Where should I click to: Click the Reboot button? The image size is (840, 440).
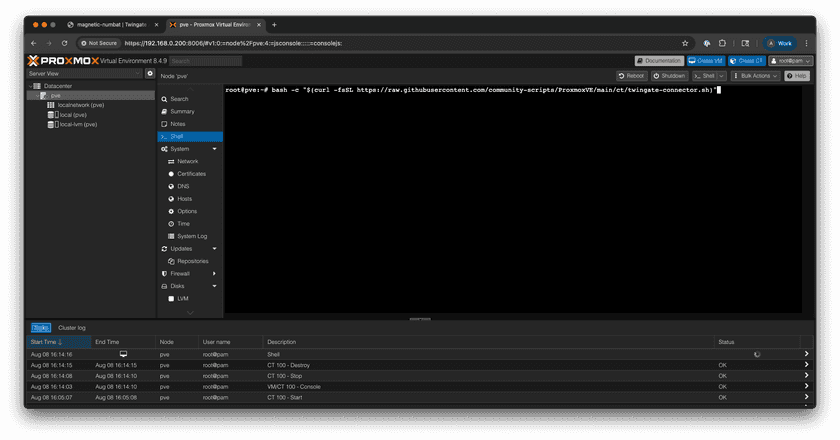point(632,75)
